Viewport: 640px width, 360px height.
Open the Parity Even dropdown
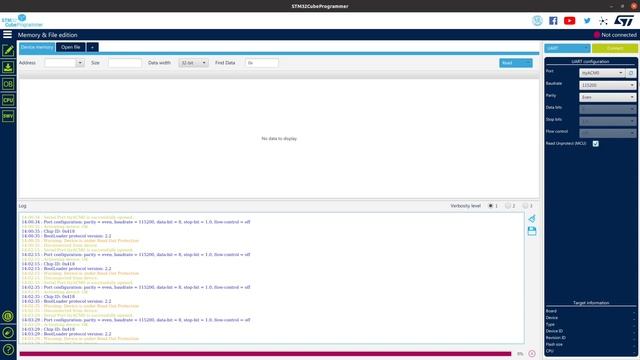coord(607,97)
